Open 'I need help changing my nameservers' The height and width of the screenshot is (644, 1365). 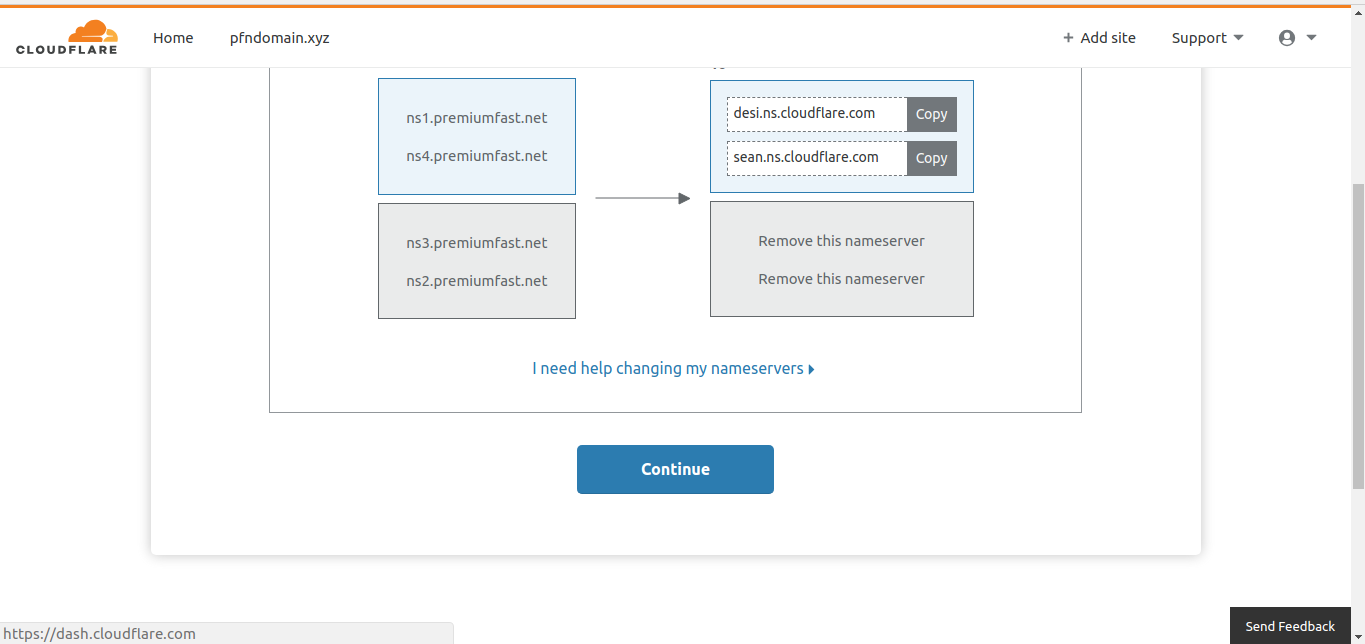[x=668, y=369]
